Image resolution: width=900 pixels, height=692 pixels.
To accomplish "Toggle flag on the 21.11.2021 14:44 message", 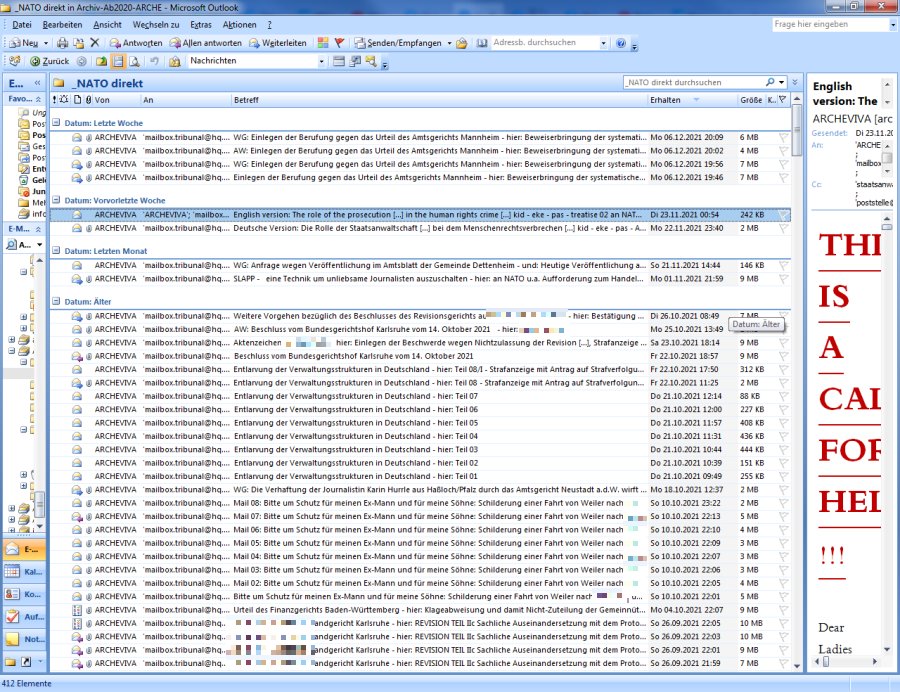I will tap(783, 266).
